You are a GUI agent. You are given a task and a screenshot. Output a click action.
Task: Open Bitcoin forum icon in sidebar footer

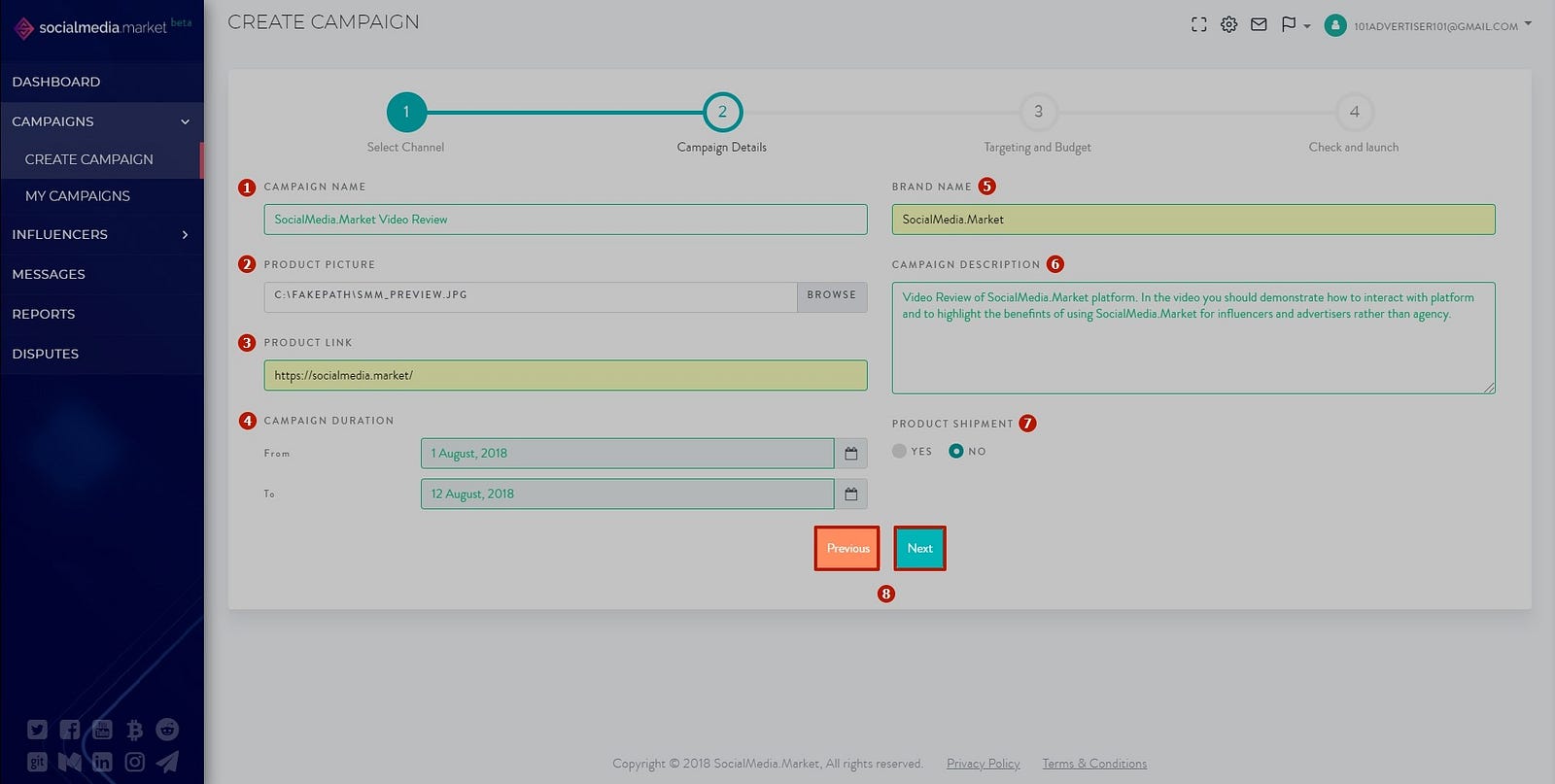135,730
